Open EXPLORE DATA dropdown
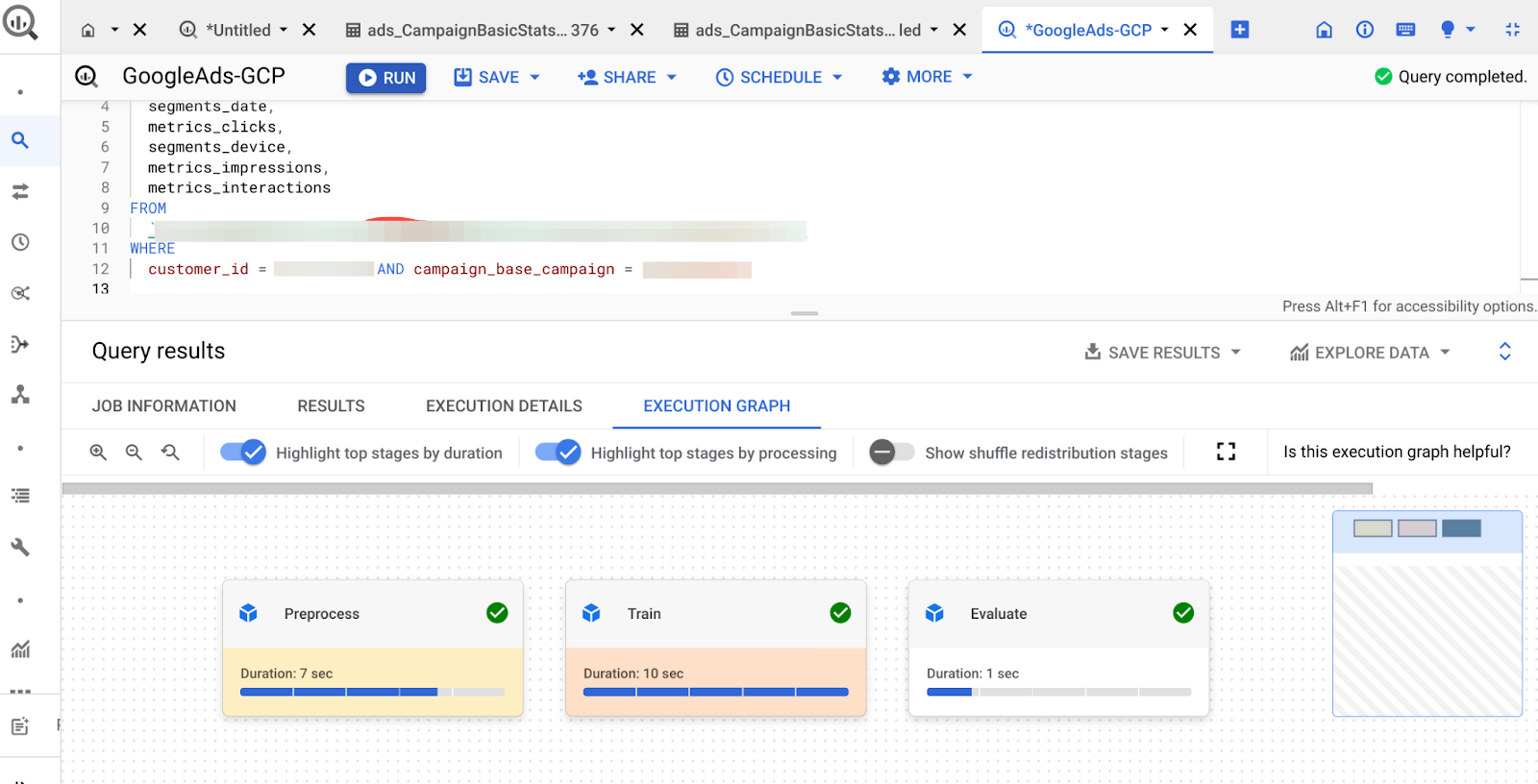The height and width of the screenshot is (784, 1538). point(1369,353)
